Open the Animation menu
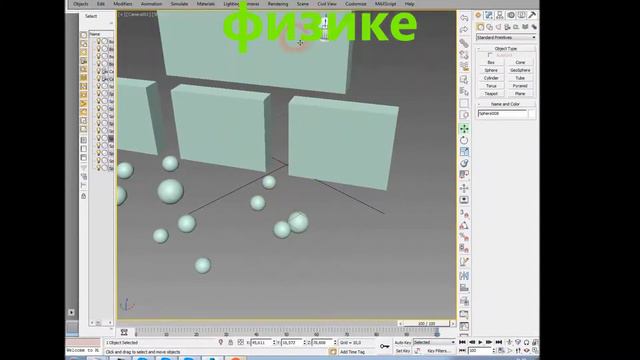Screen dimensions: 640x360 (x=151, y=4)
